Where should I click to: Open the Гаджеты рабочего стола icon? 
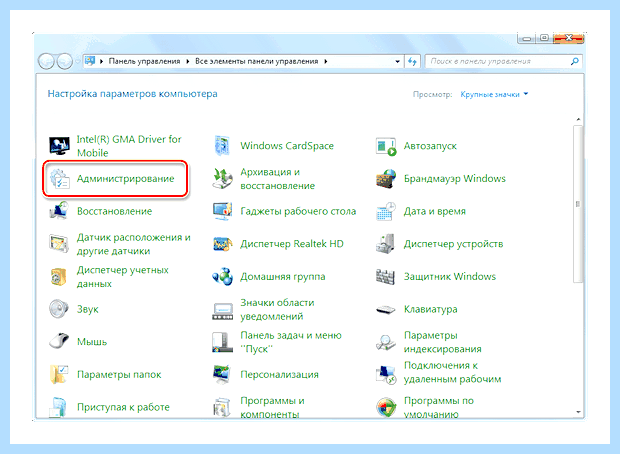[x=223, y=211]
